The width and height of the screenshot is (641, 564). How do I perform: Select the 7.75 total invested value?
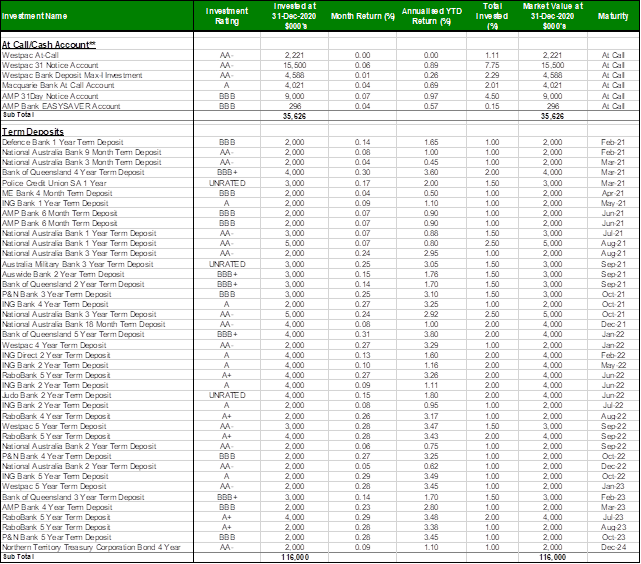point(492,65)
